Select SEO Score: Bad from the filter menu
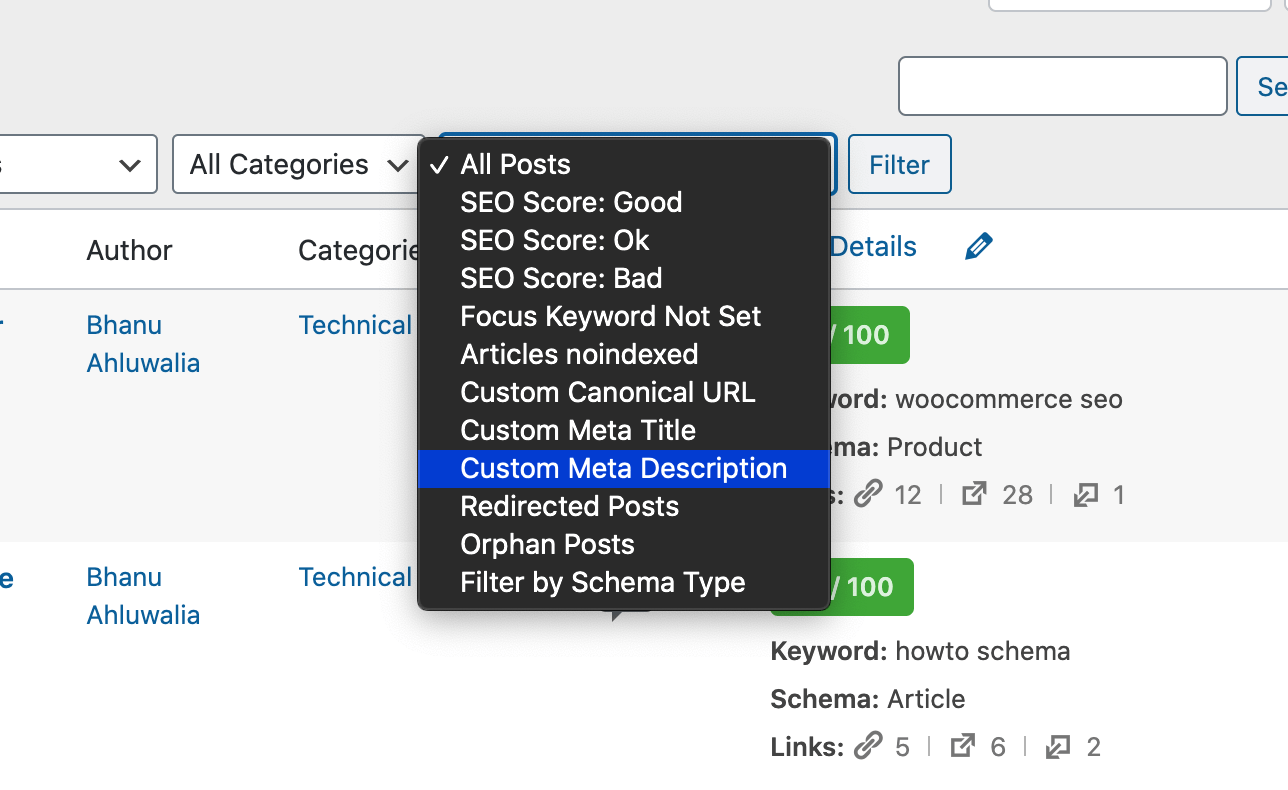 [560, 278]
